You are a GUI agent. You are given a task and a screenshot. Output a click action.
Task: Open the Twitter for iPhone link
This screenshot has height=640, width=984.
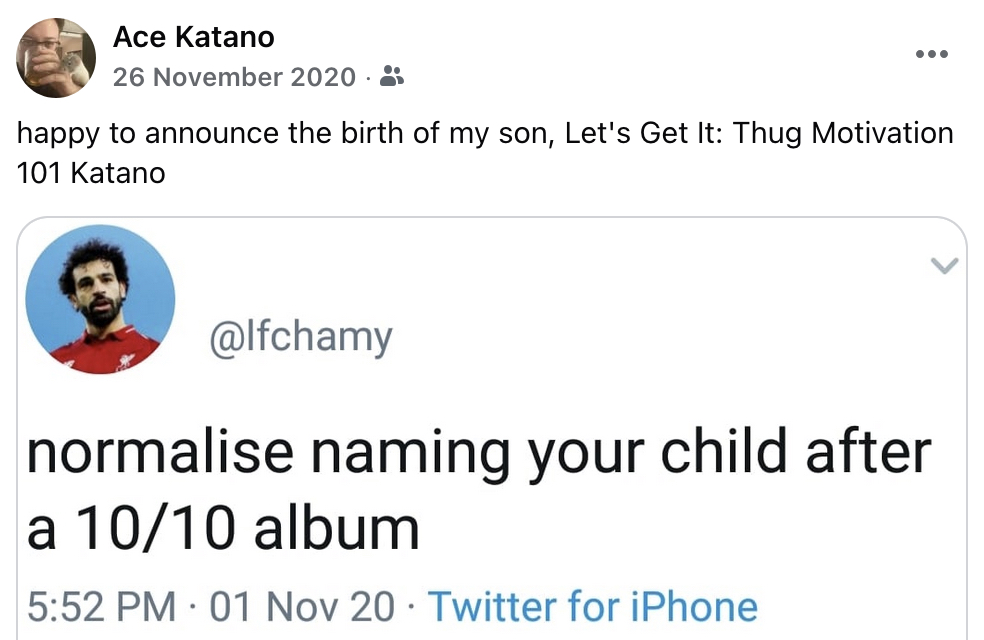point(592,606)
